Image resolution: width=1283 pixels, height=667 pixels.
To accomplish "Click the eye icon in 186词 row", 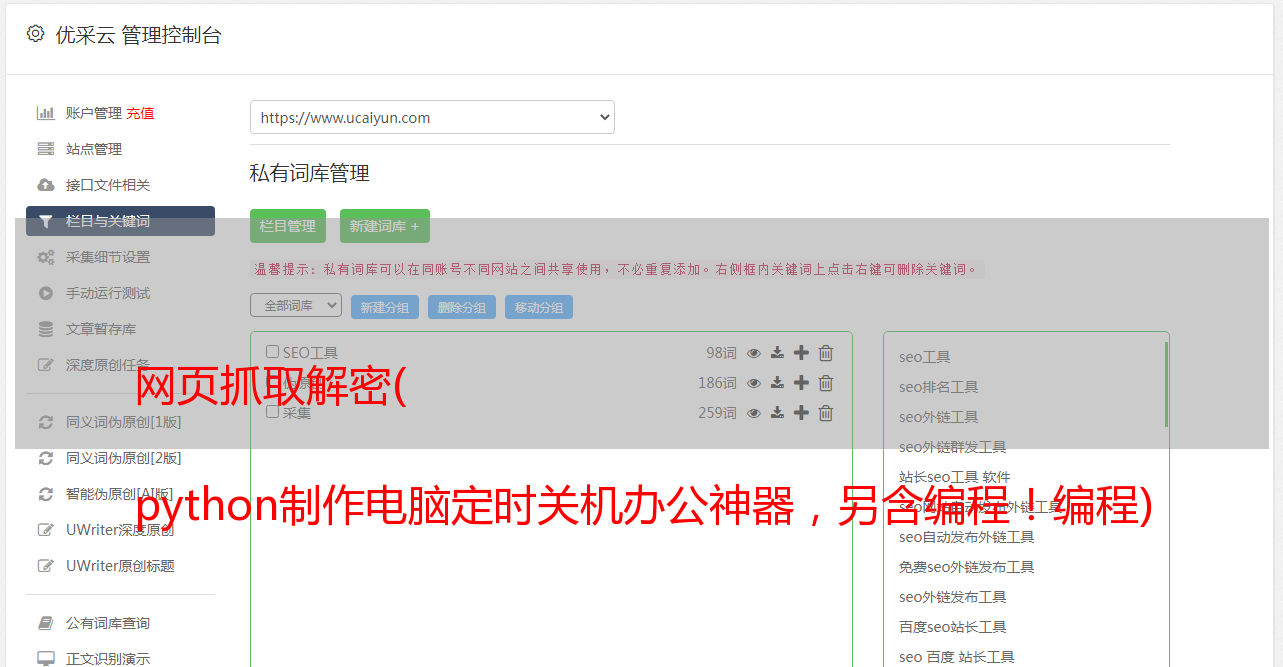I will pyautogui.click(x=754, y=383).
